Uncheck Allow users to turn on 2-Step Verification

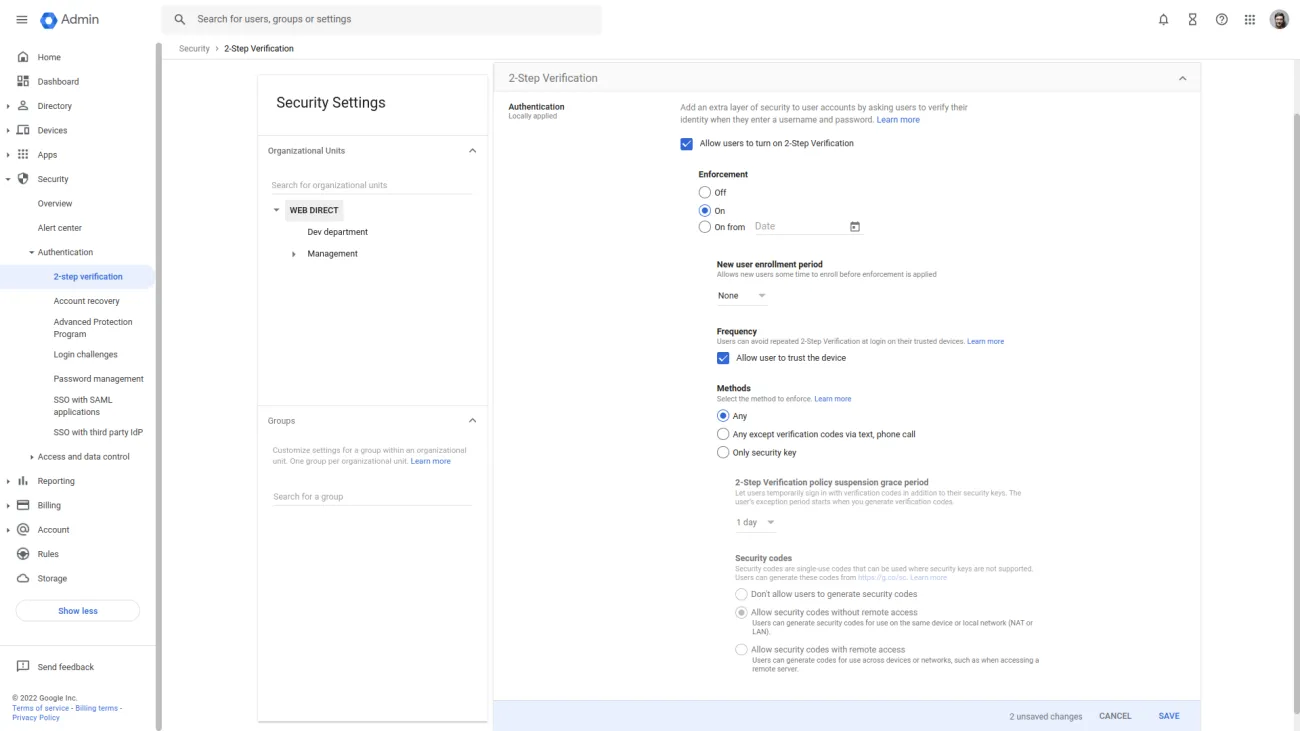[x=685, y=143]
